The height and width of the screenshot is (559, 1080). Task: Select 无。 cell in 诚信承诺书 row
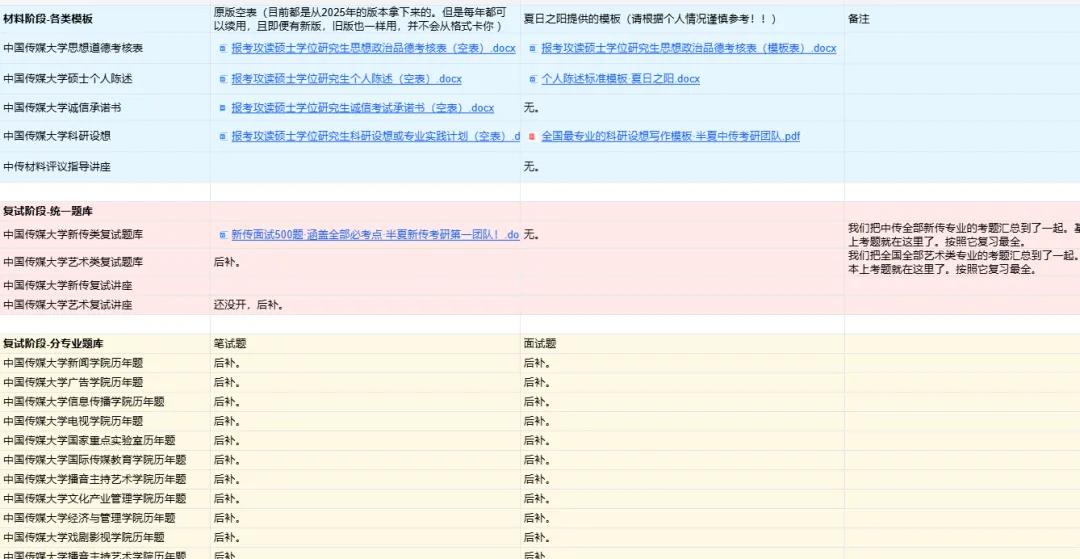[x=683, y=108]
